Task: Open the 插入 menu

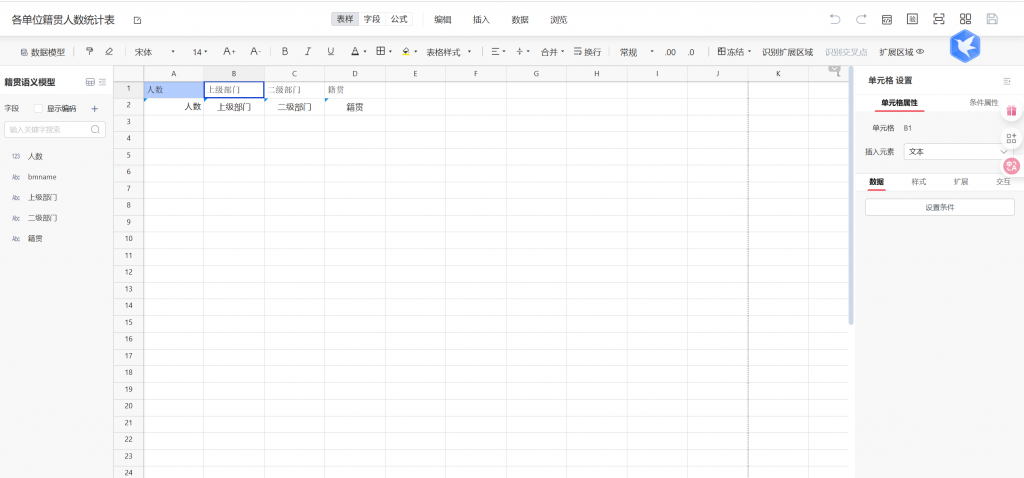Action: 481,19
